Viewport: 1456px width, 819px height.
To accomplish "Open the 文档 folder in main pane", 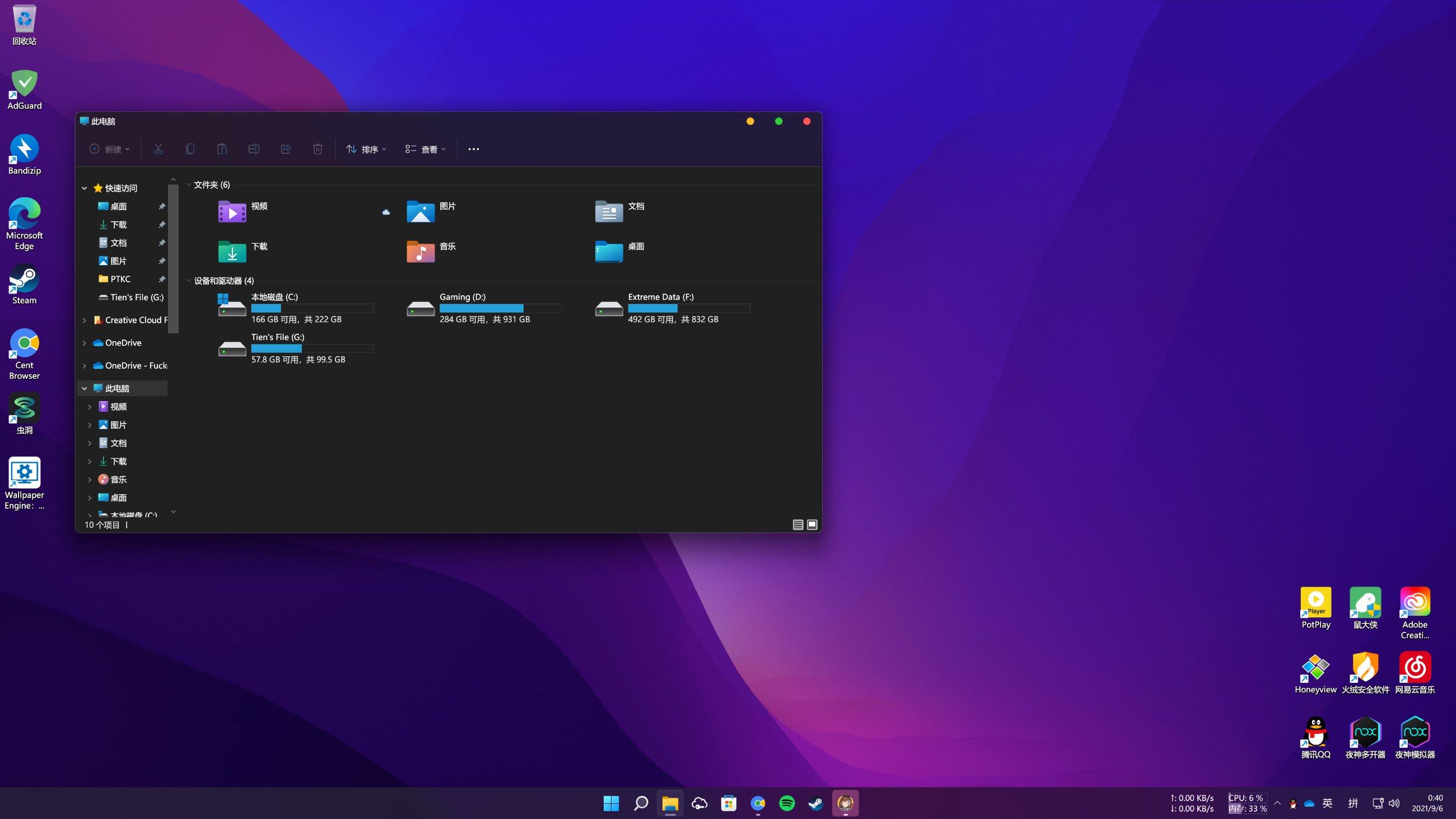I will (x=620, y=211).
